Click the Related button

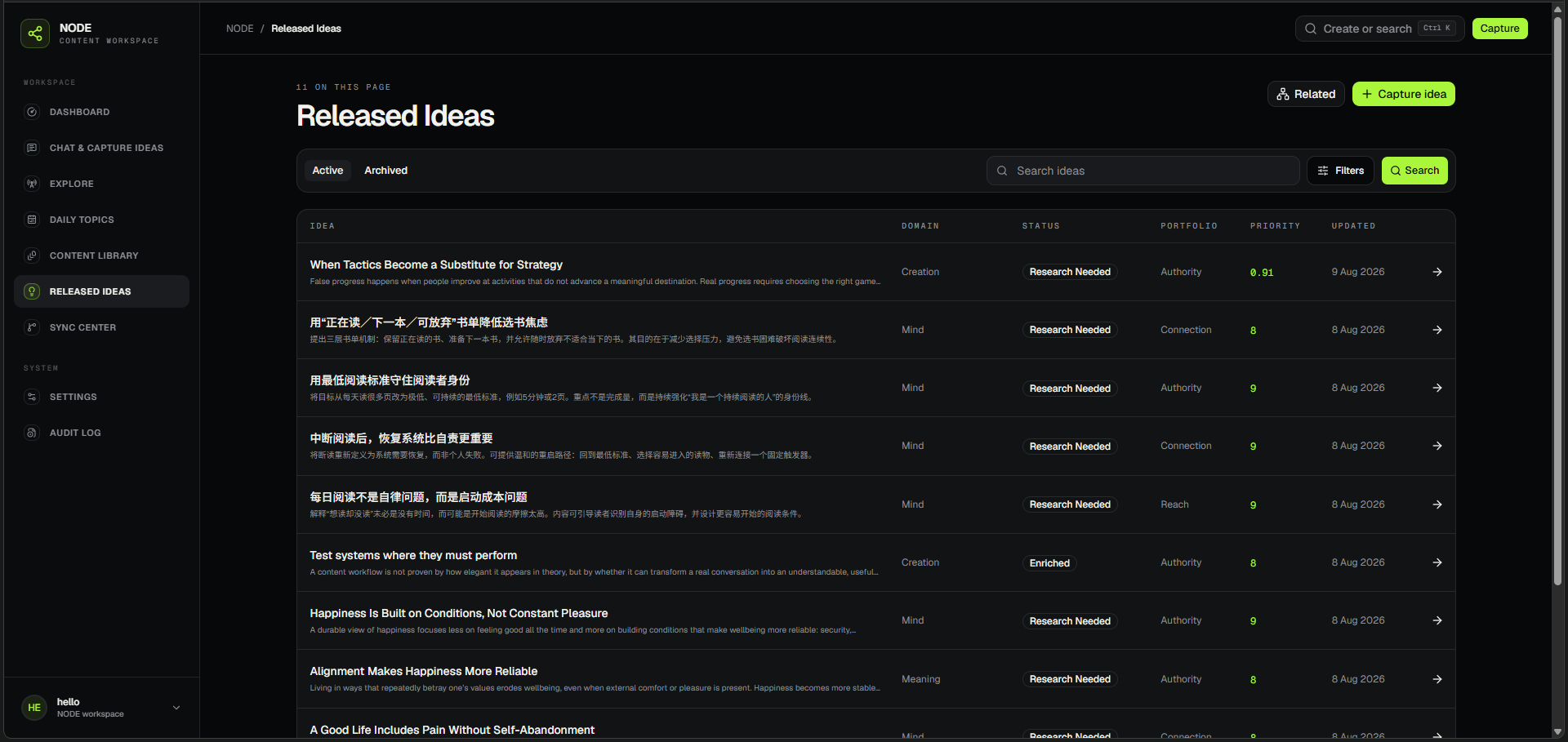pos(1306,94)
